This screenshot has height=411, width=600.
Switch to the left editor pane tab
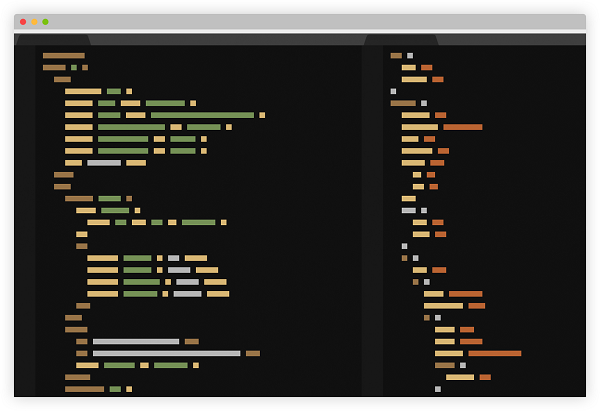click(53, 40)
